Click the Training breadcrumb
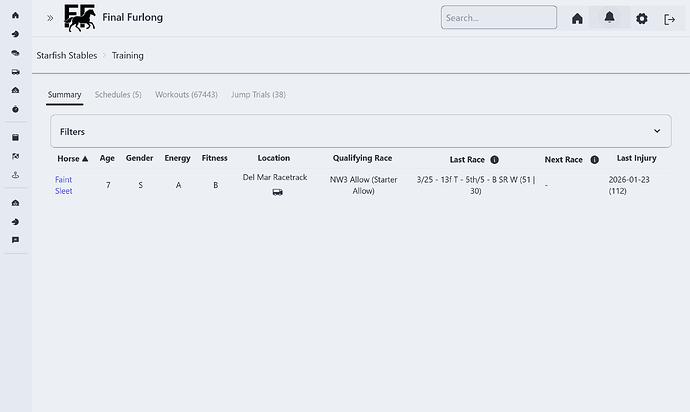Image resolution: width=690 pixels, height=412 pixels. coord(128,55)
